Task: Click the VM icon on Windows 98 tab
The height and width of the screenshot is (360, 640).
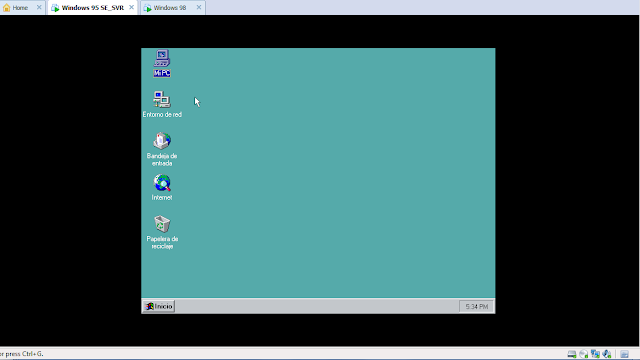Action: [x=148, y=8]
